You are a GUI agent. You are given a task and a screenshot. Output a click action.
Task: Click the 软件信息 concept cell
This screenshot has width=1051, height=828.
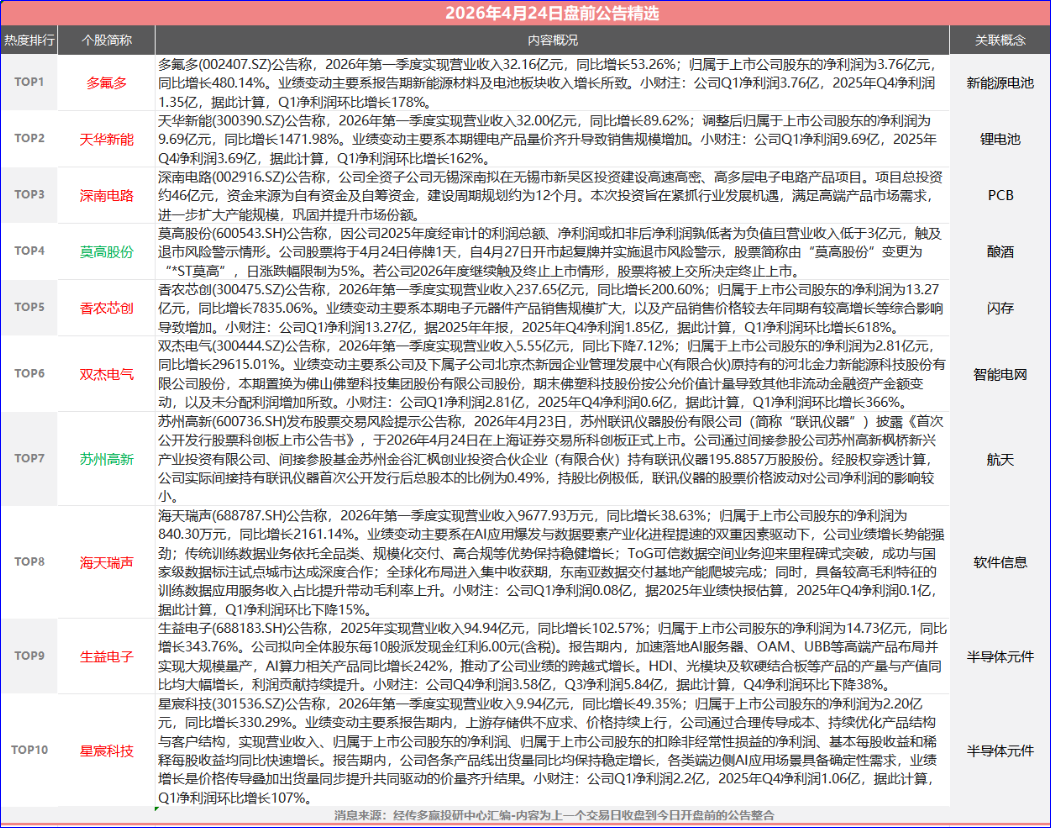coord(1000,563)
